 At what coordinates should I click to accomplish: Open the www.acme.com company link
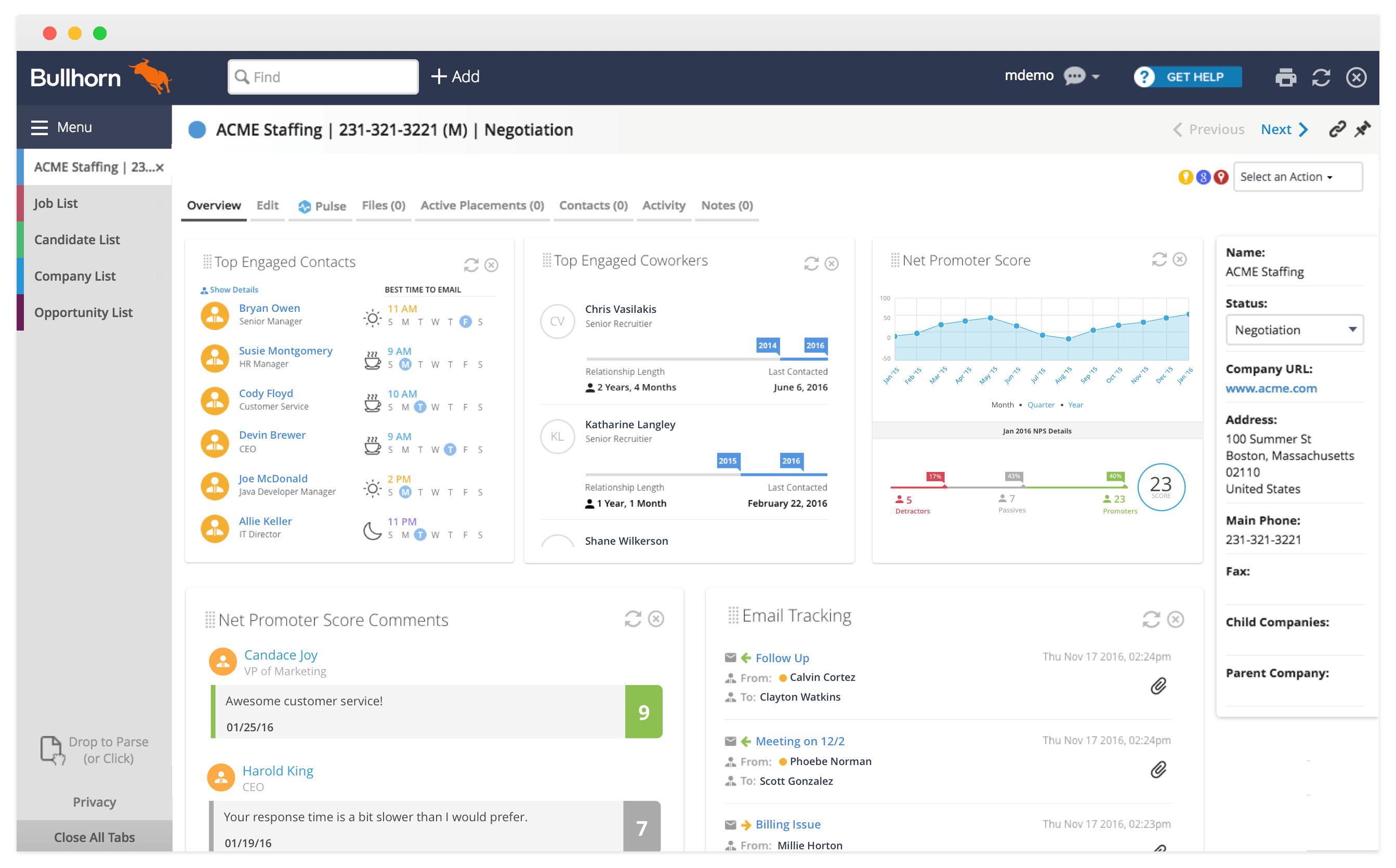(x=1271, y=389)
